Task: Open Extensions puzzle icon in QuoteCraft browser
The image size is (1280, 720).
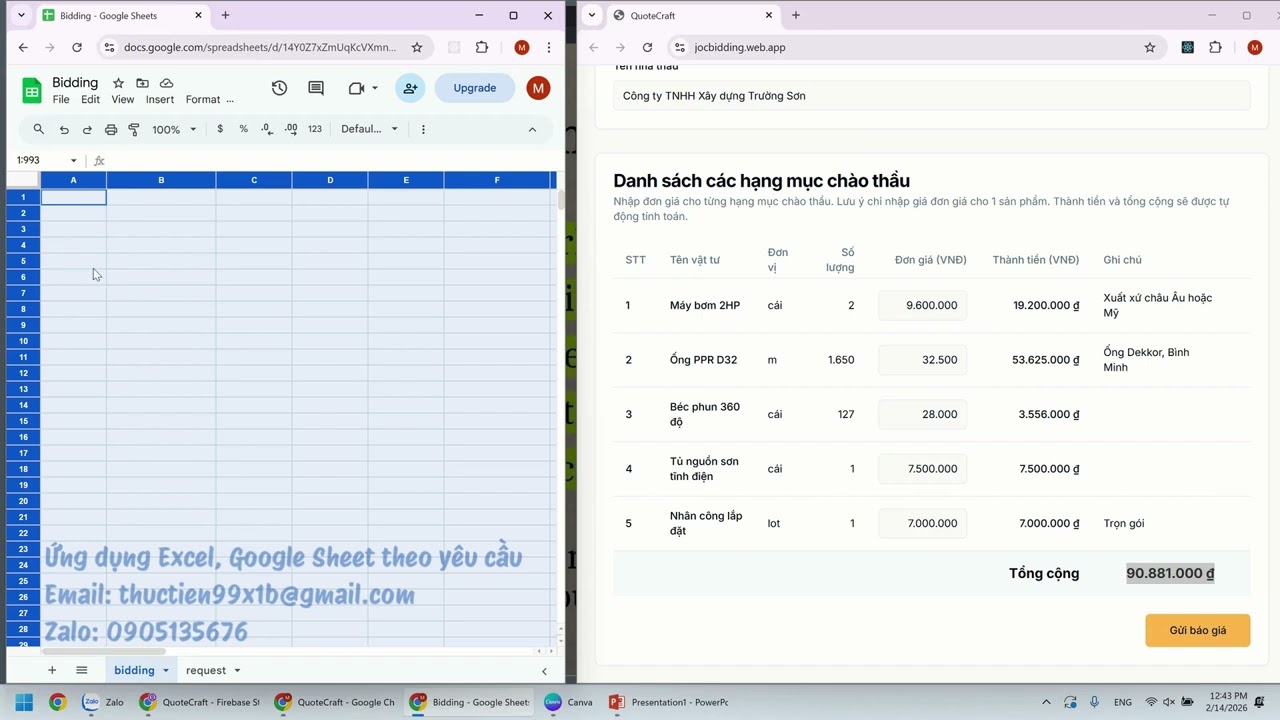Action: 1216,47
